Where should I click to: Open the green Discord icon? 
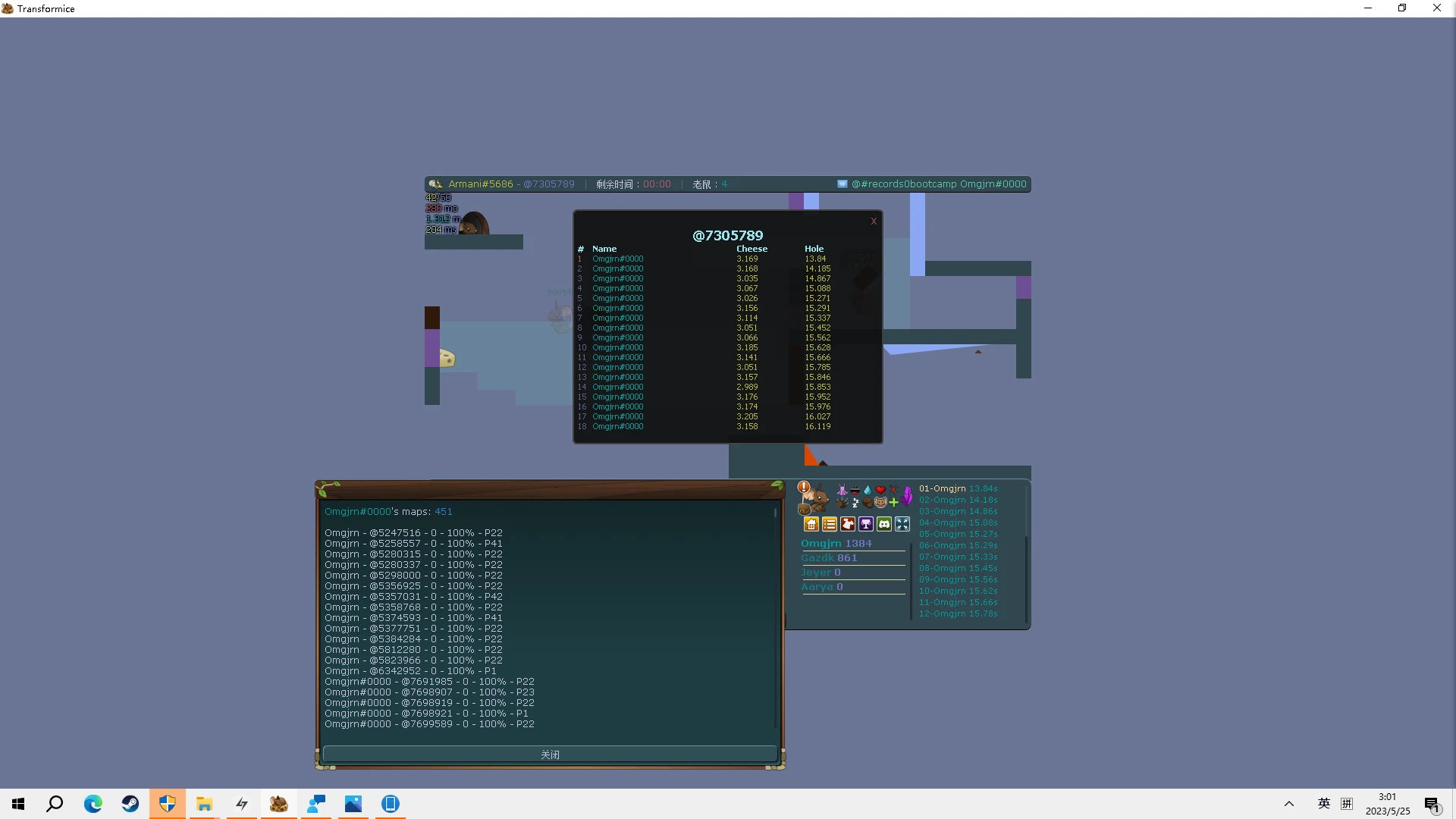coord(884,524)
